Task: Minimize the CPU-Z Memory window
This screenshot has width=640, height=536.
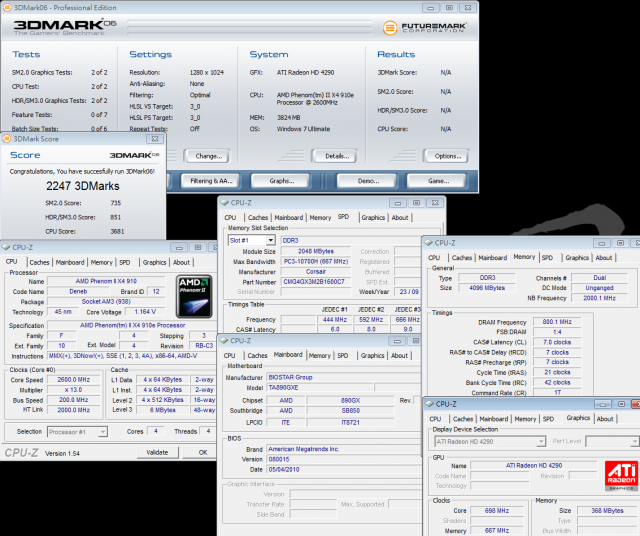Action: (x=602, y=243)
